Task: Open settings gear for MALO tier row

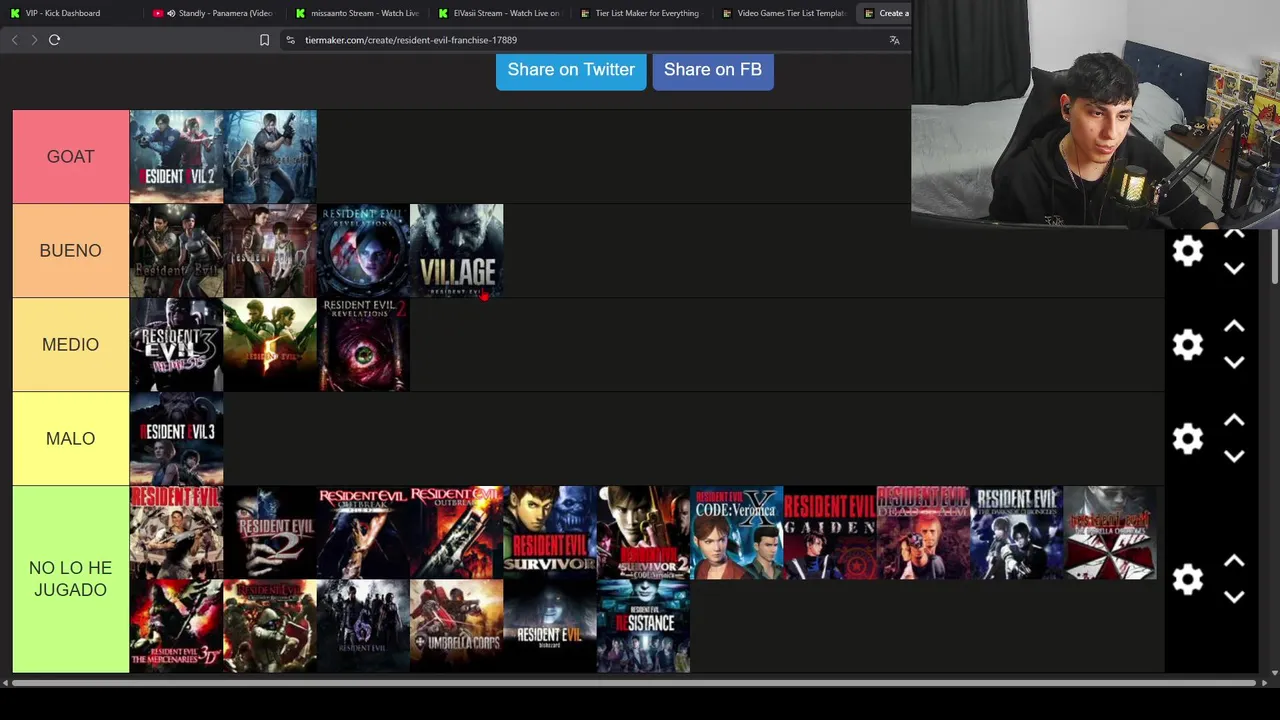Action: click(x=1187, y=439)
